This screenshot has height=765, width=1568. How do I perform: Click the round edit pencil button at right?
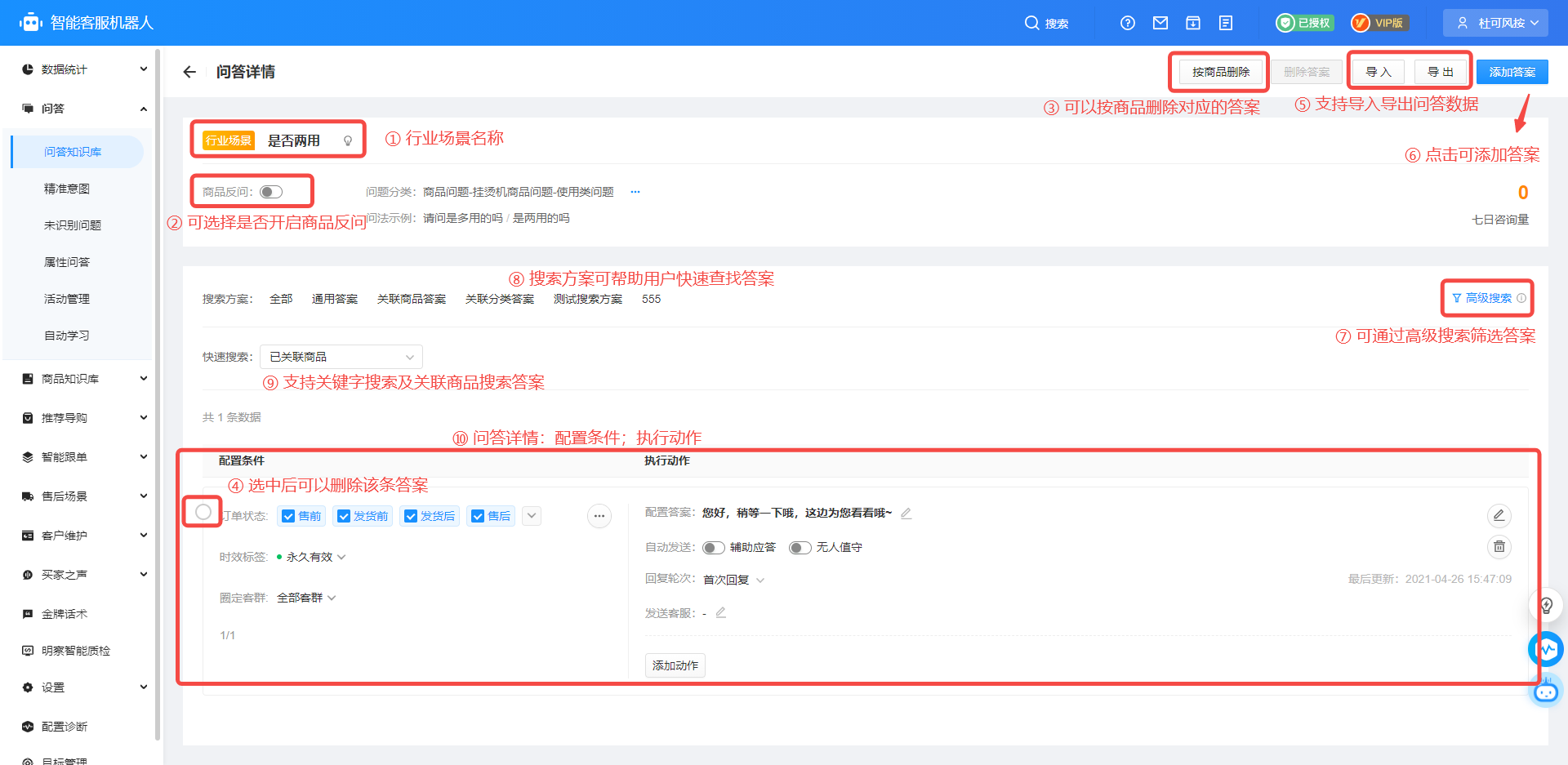(x=1499, y=515)
